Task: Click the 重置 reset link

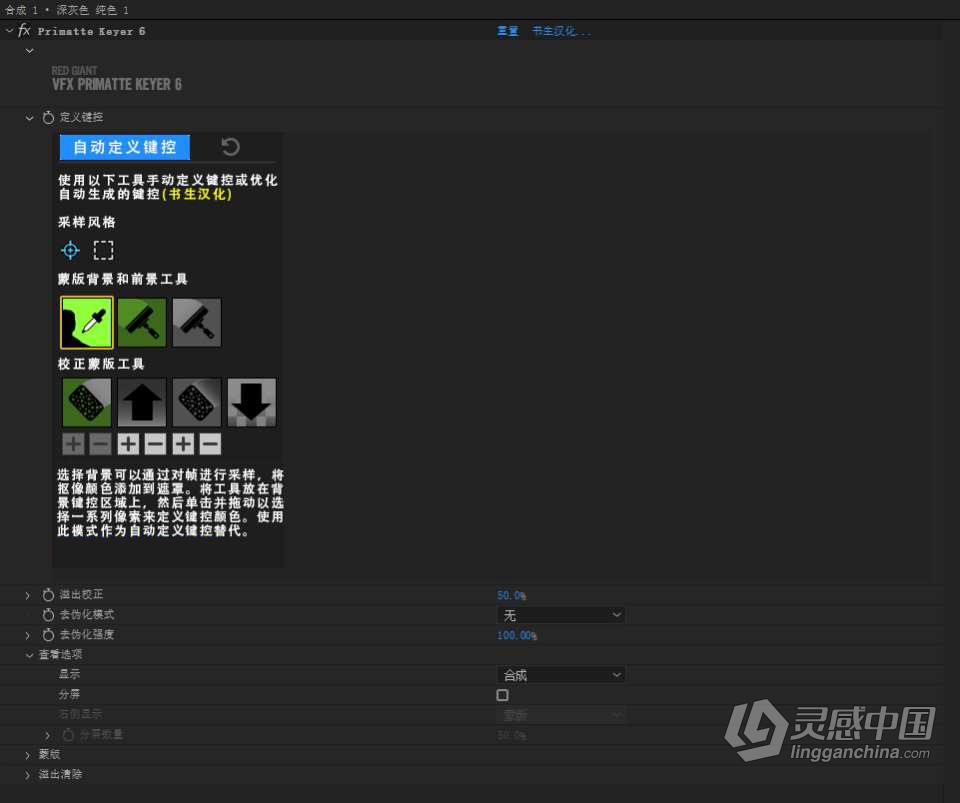Action: 508,31
